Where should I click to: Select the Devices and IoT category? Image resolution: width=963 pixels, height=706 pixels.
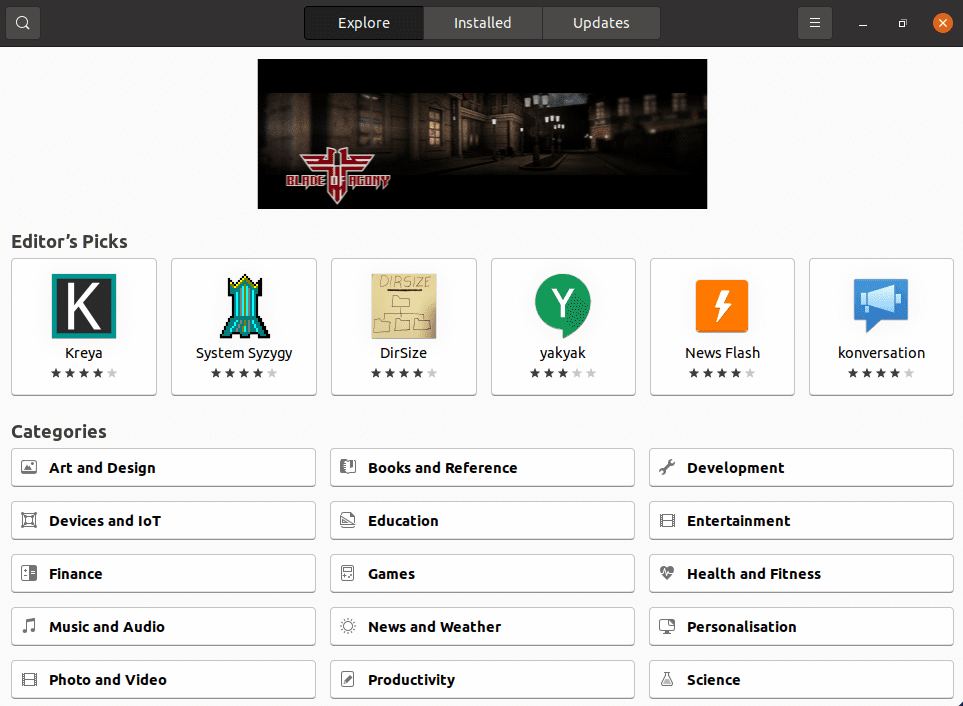tap(163, 521)
